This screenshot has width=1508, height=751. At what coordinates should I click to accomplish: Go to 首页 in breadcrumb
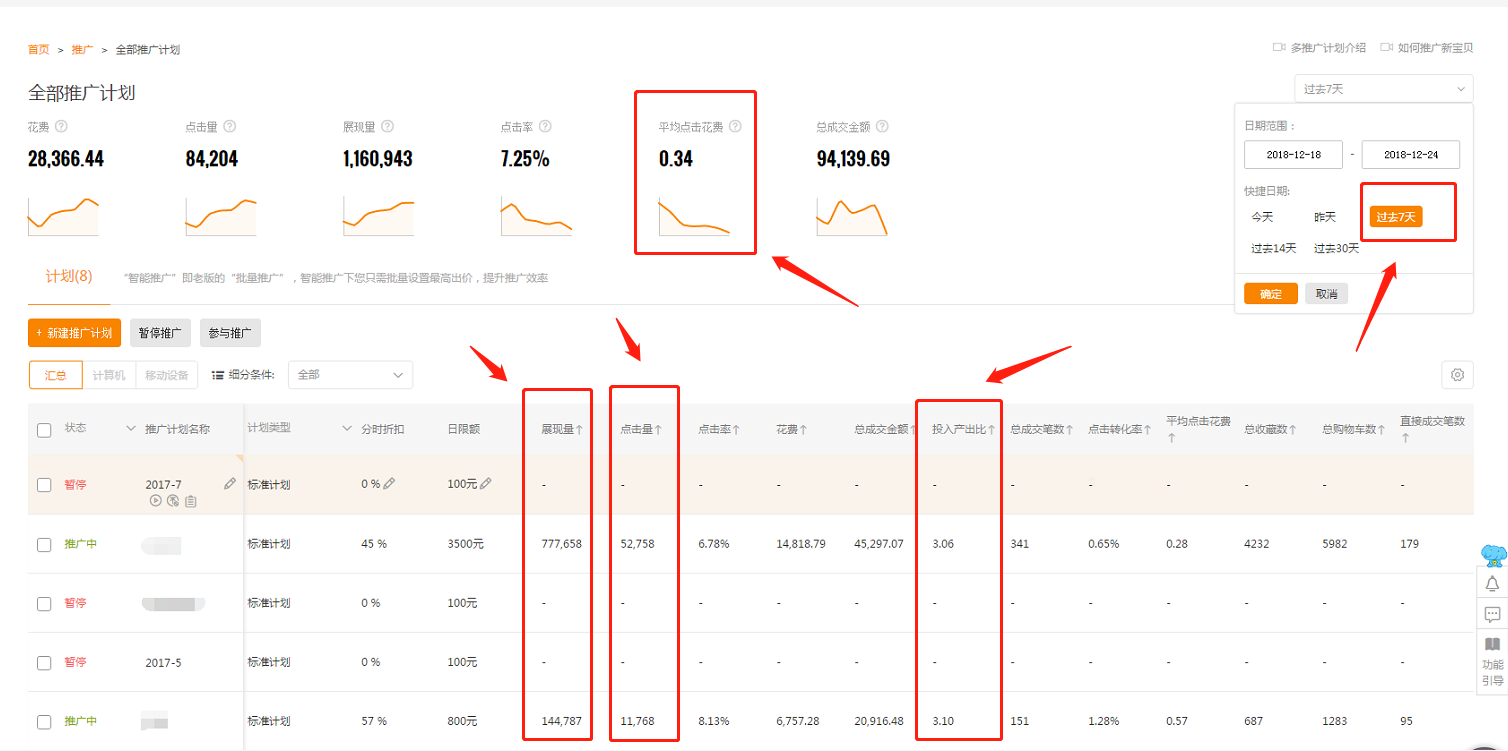38,49
